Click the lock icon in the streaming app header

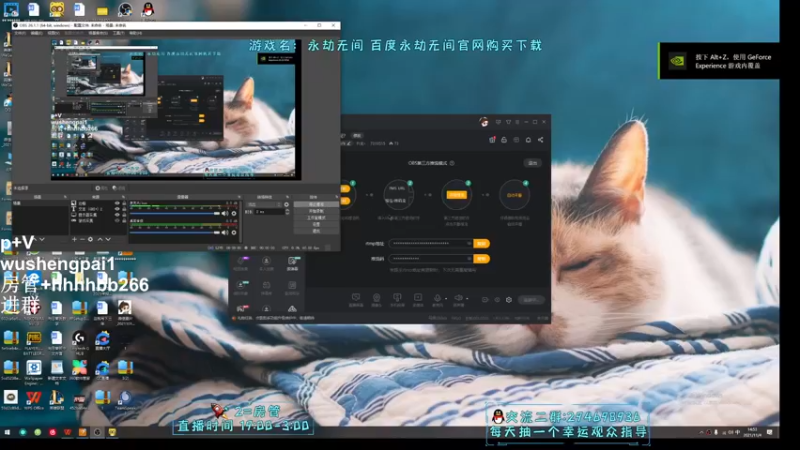[504, 140]
